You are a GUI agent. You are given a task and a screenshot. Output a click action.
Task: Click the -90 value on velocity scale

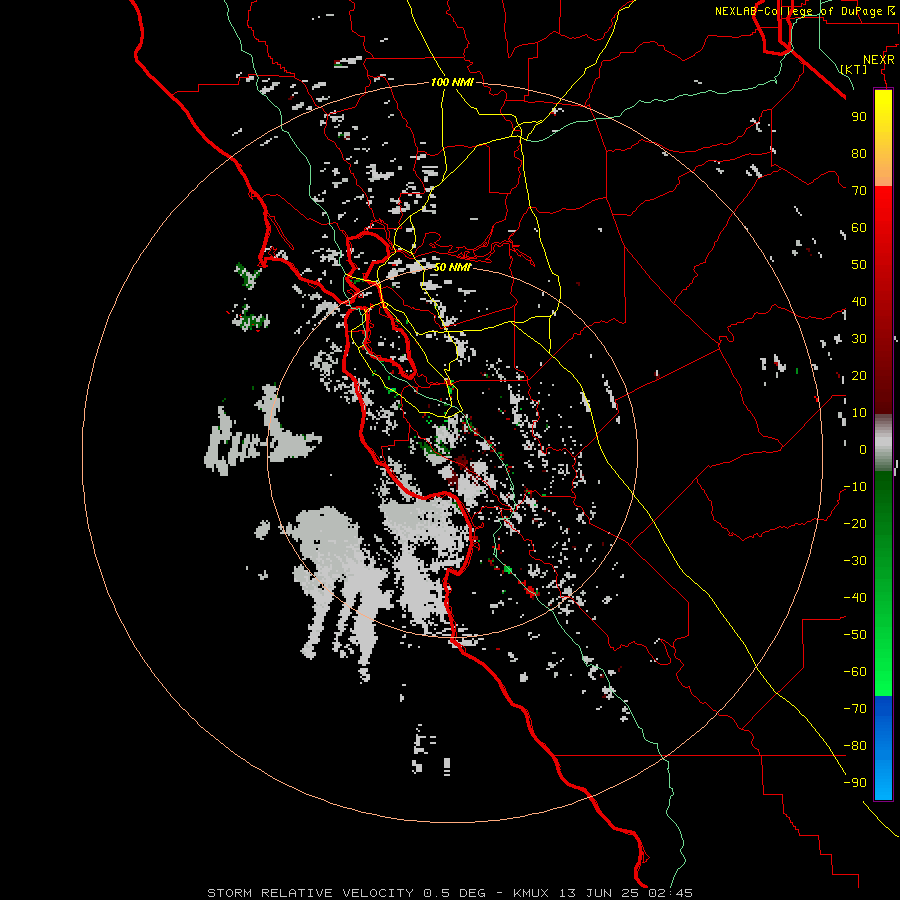coord(855,783)
